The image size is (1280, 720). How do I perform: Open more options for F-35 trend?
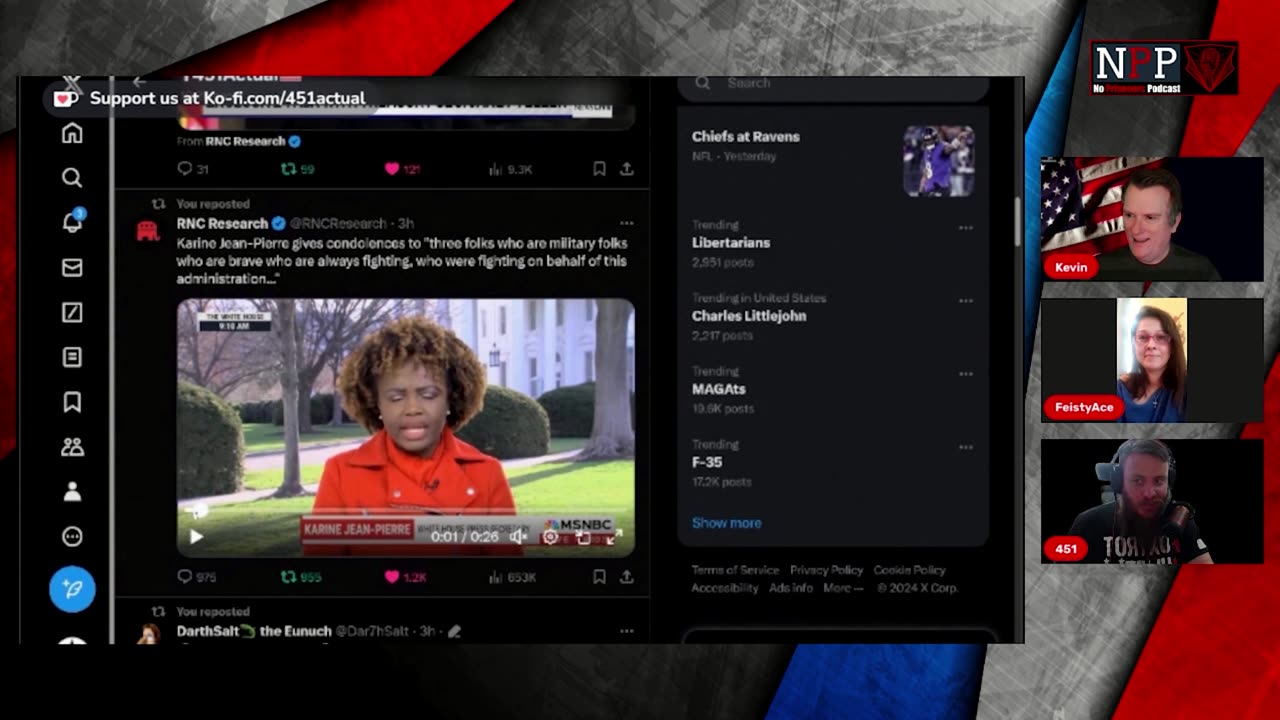[x=965, y=446]
